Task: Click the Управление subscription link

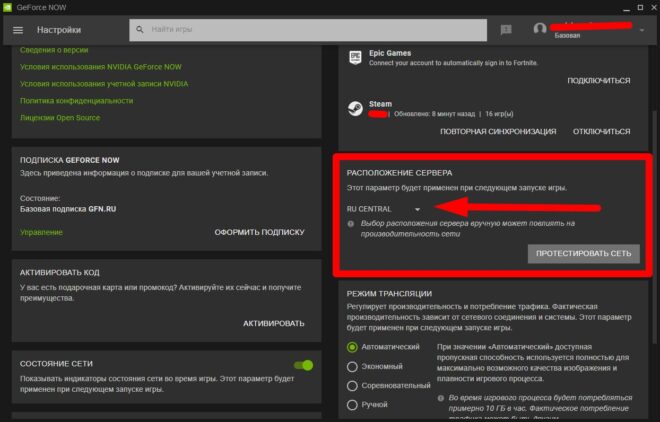Action: pyautogui.click(x=41, y=232)
